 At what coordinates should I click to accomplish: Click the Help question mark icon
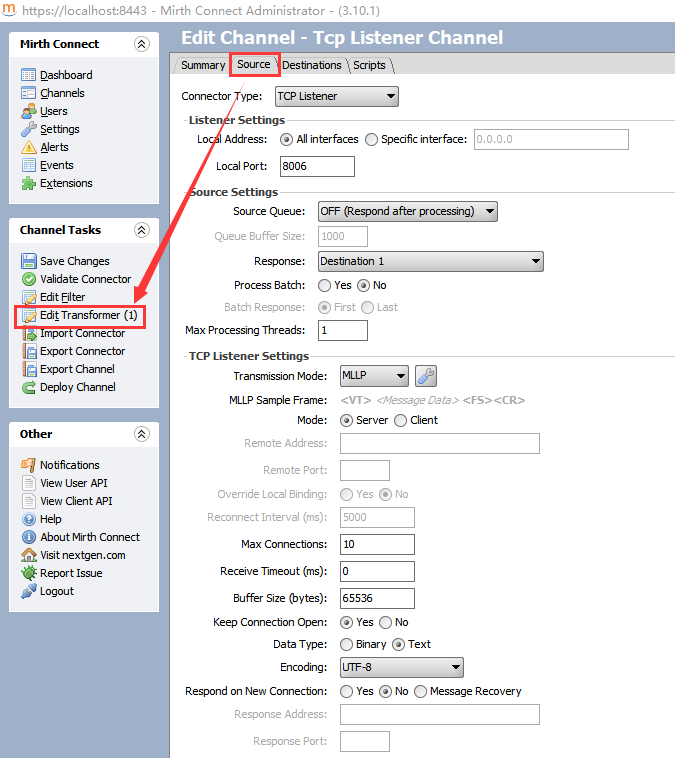coord(29,519)
